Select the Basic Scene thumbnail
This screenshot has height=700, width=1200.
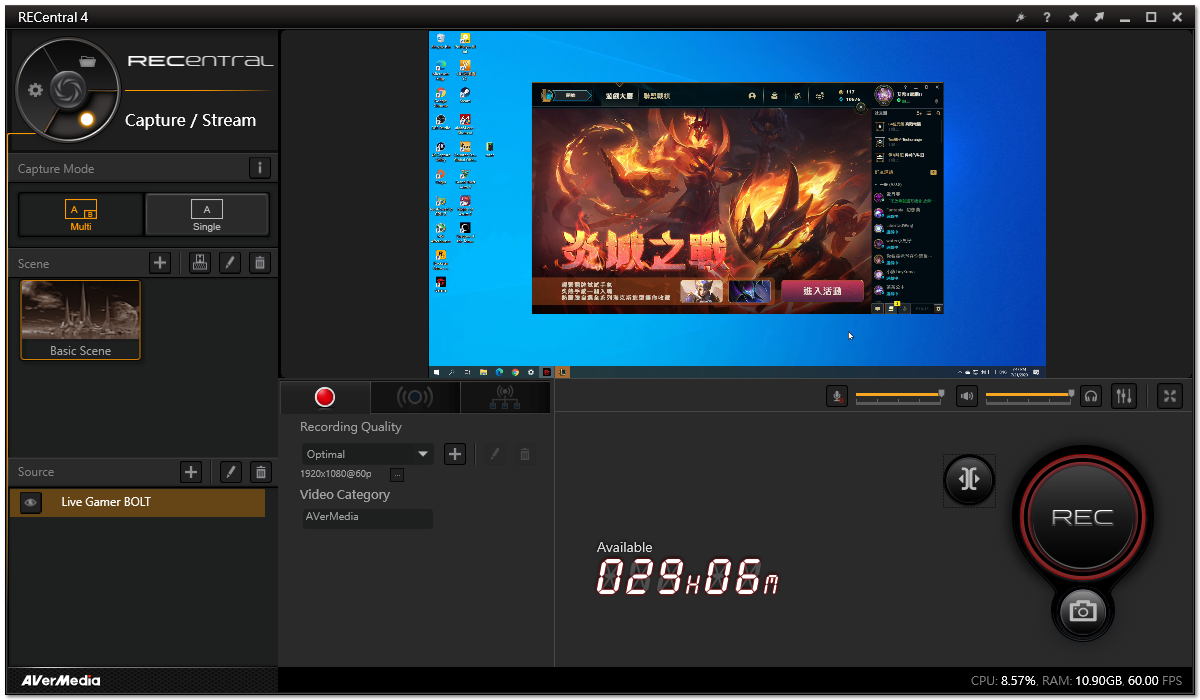tap(81, 320)
